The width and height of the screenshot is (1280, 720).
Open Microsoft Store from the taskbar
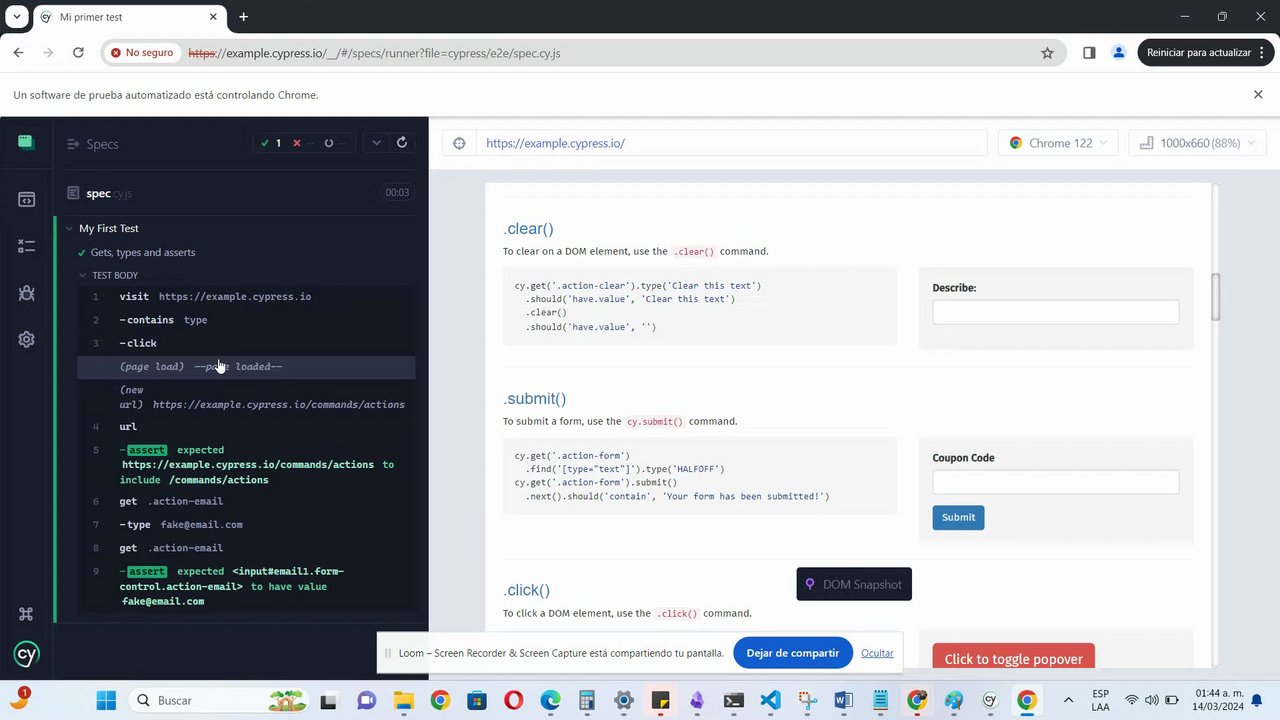pyautogui.click(x=477, y=700)
